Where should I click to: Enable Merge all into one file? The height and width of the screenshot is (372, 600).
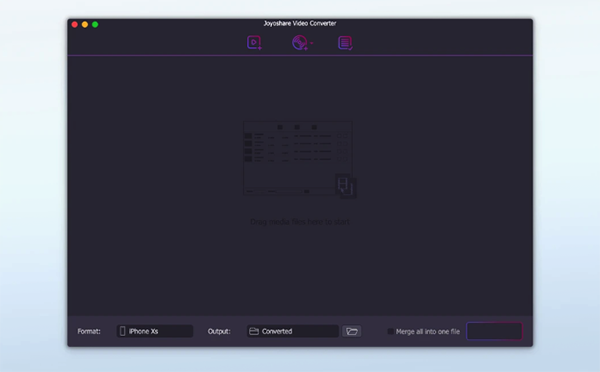click(x=390, y=331)
